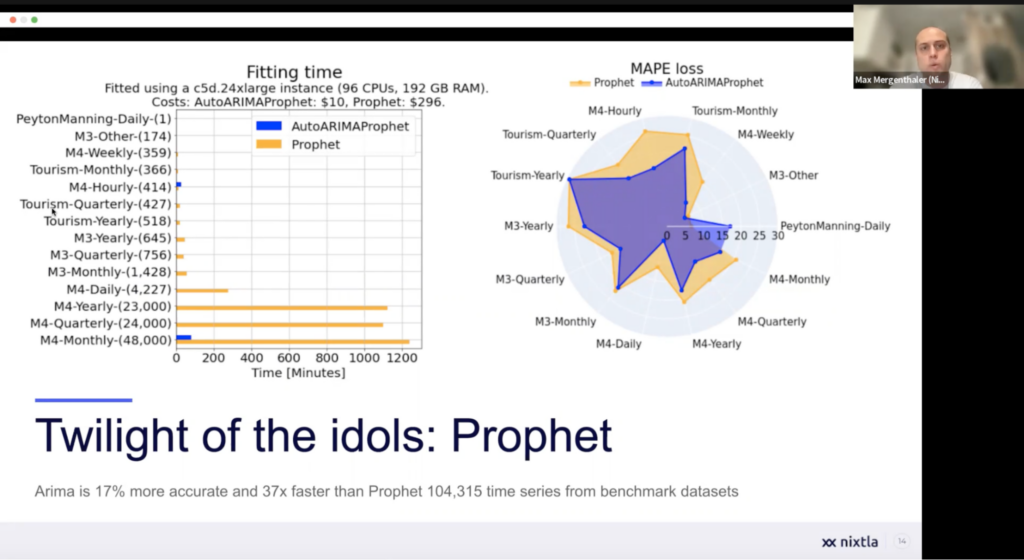The width and height of the screenshot is (1024, 560).
Task: Click the "MAPE loss" radar chart title
Action: 666,68
